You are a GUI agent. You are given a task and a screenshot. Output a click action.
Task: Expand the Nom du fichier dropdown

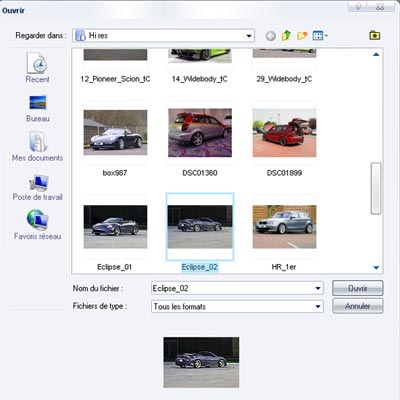tap(318, 288)
